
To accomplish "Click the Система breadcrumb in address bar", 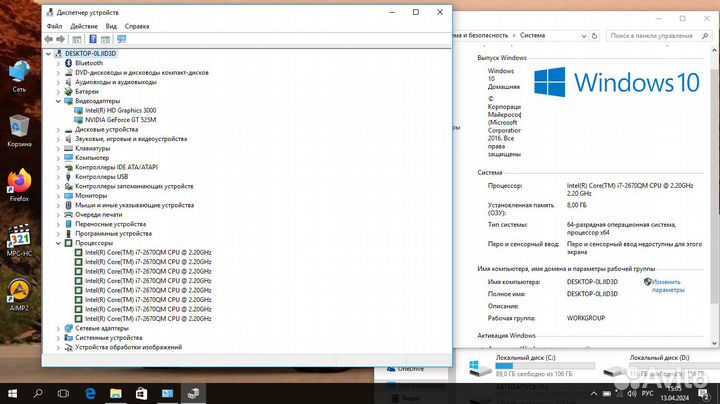I will (532, 35).
